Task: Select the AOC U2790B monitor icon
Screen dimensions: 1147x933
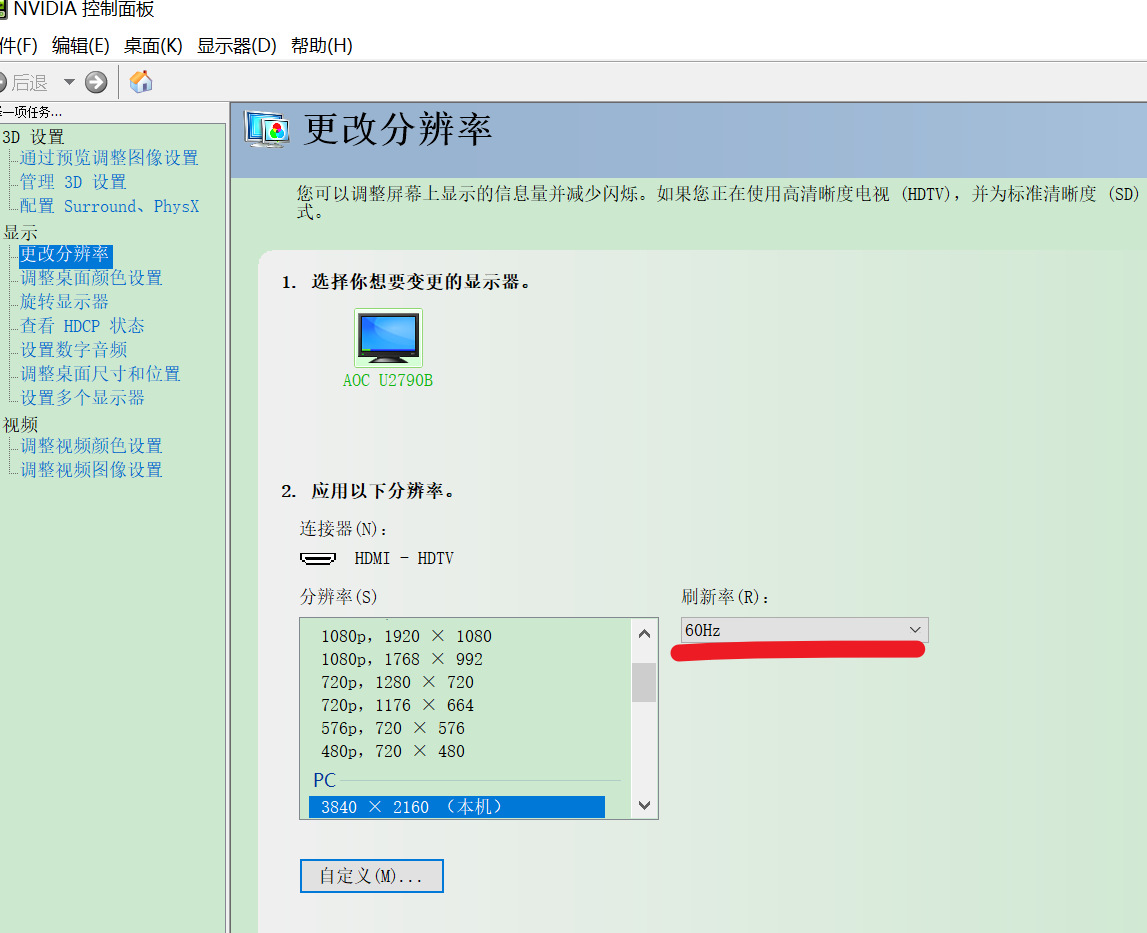Action: pos(388,337)
